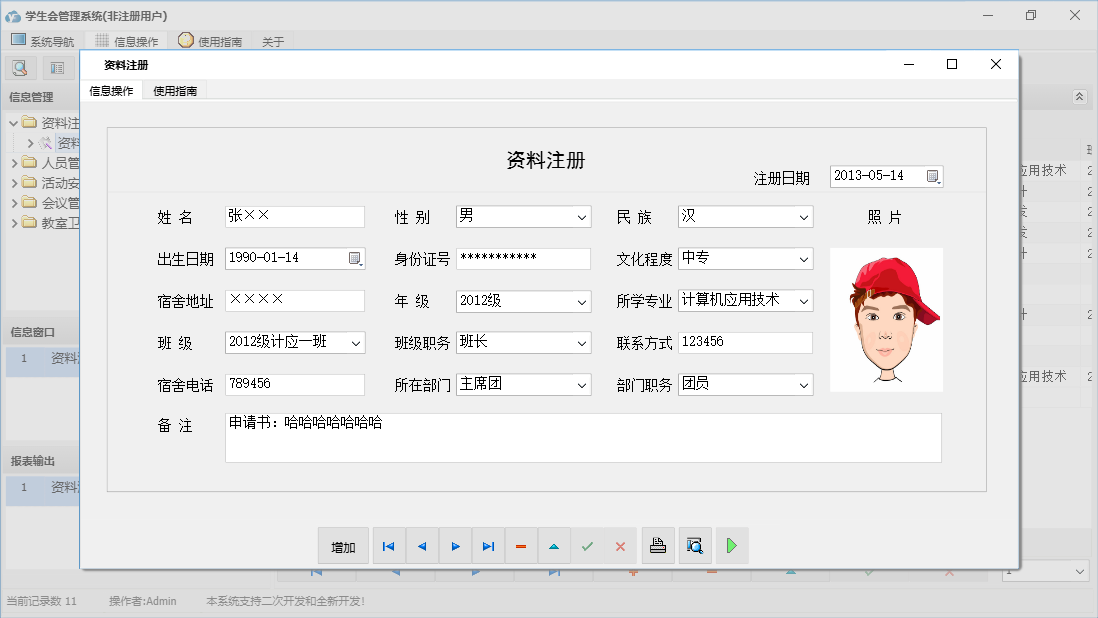The image size is (1098, 618).
Task: Click the next record arrow button
Action: coord(455,546)
